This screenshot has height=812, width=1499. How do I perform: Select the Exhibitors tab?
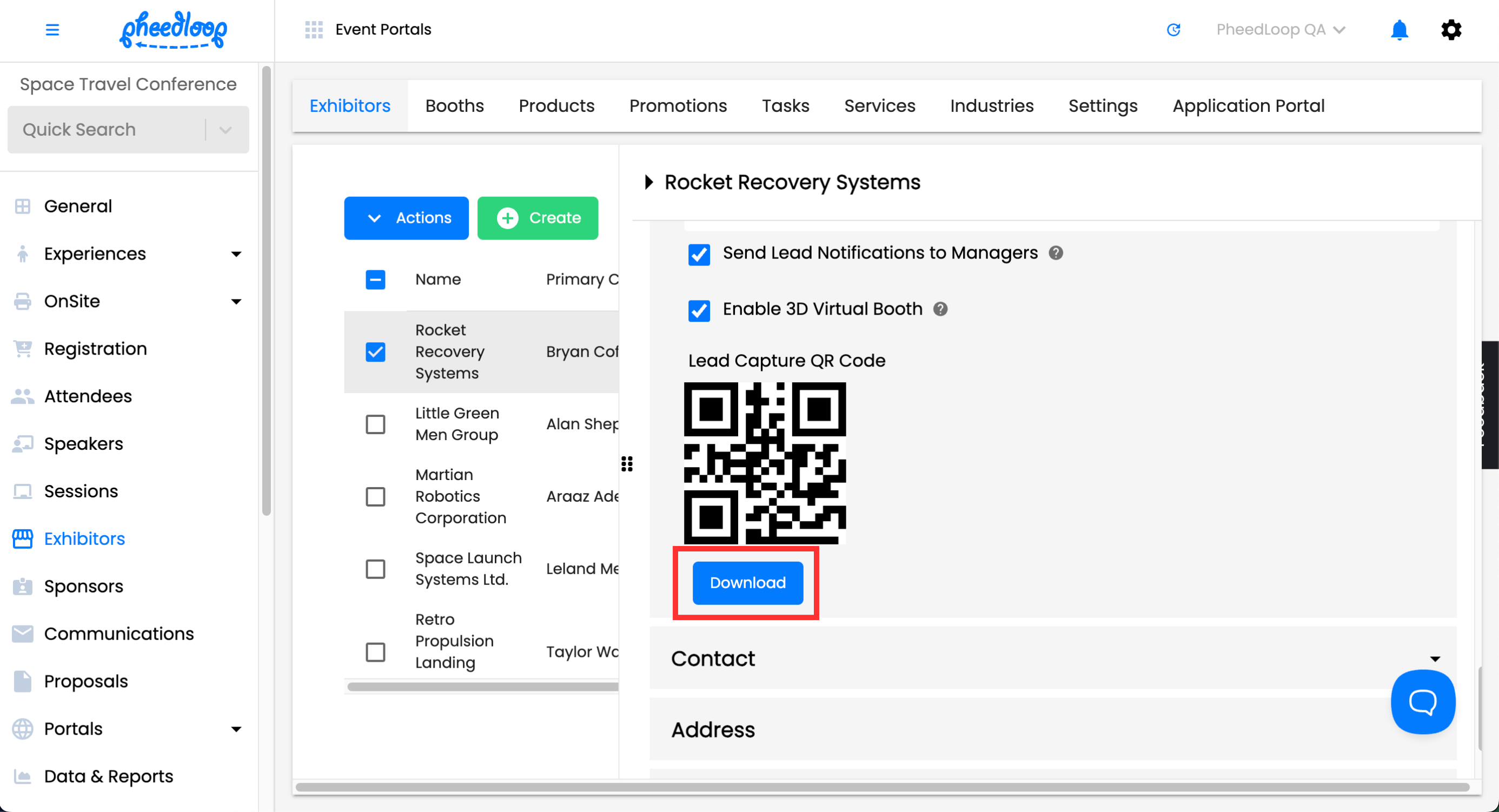click(x=350, y=106)
